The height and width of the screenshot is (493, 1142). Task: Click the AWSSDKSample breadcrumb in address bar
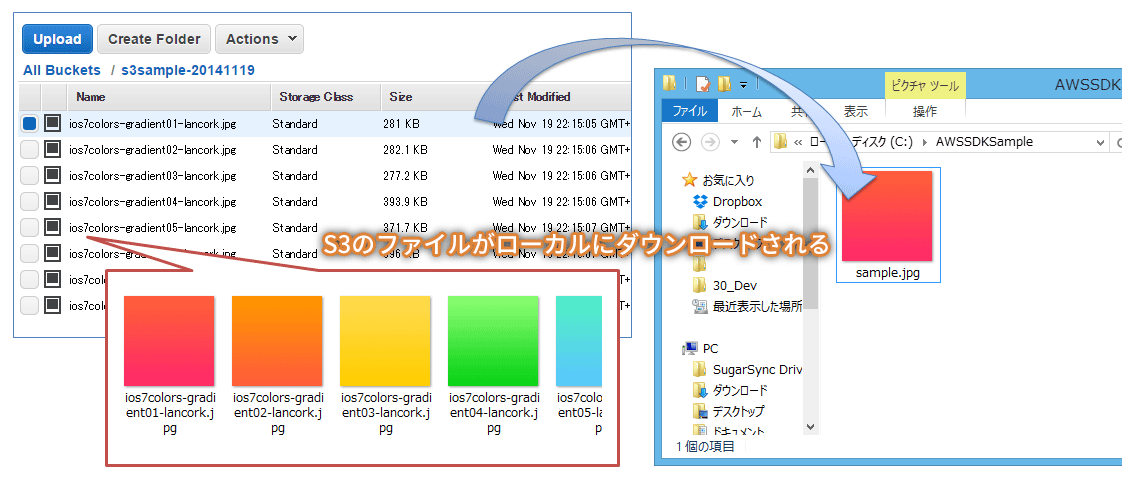(x=985, y=142)
